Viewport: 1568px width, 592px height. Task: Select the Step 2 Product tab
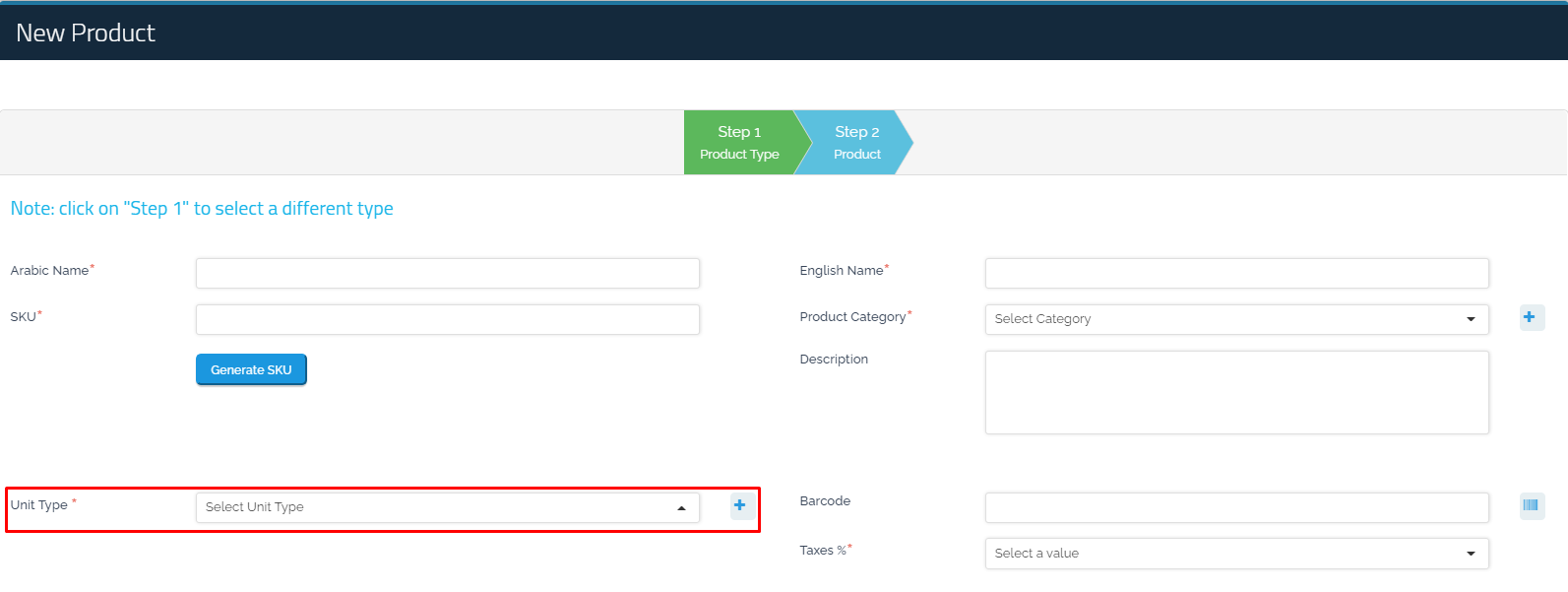coord(856,143)
